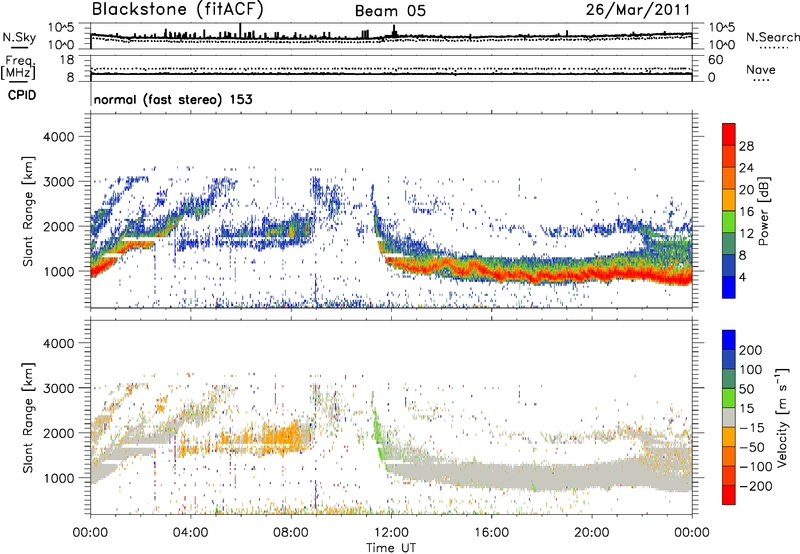Click the '100' label on Velocity colorbar
800x554 pixels.
[751, 370]
